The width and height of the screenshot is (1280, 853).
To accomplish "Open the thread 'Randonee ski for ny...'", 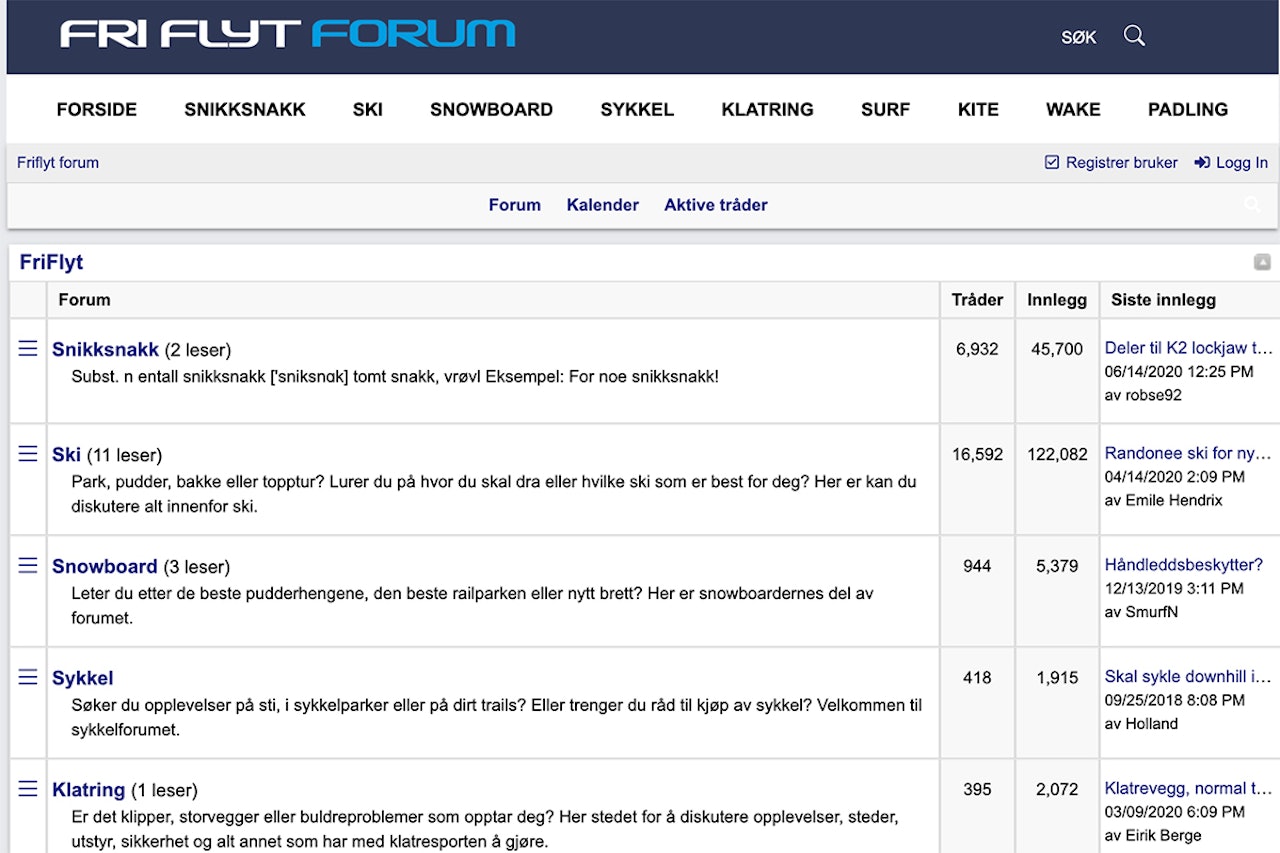I will click(x=1188, y=453).
